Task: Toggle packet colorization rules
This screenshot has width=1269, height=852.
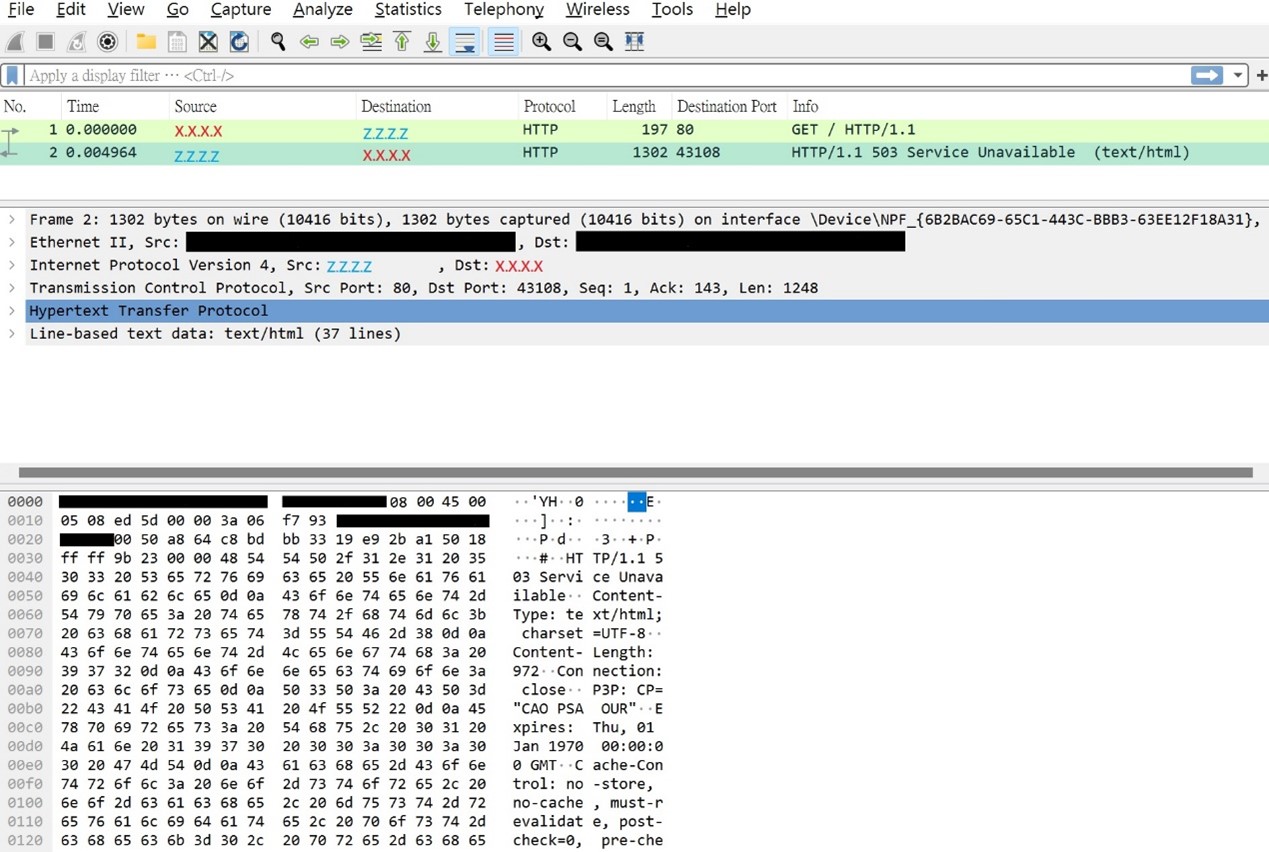Action: point(504,42)
